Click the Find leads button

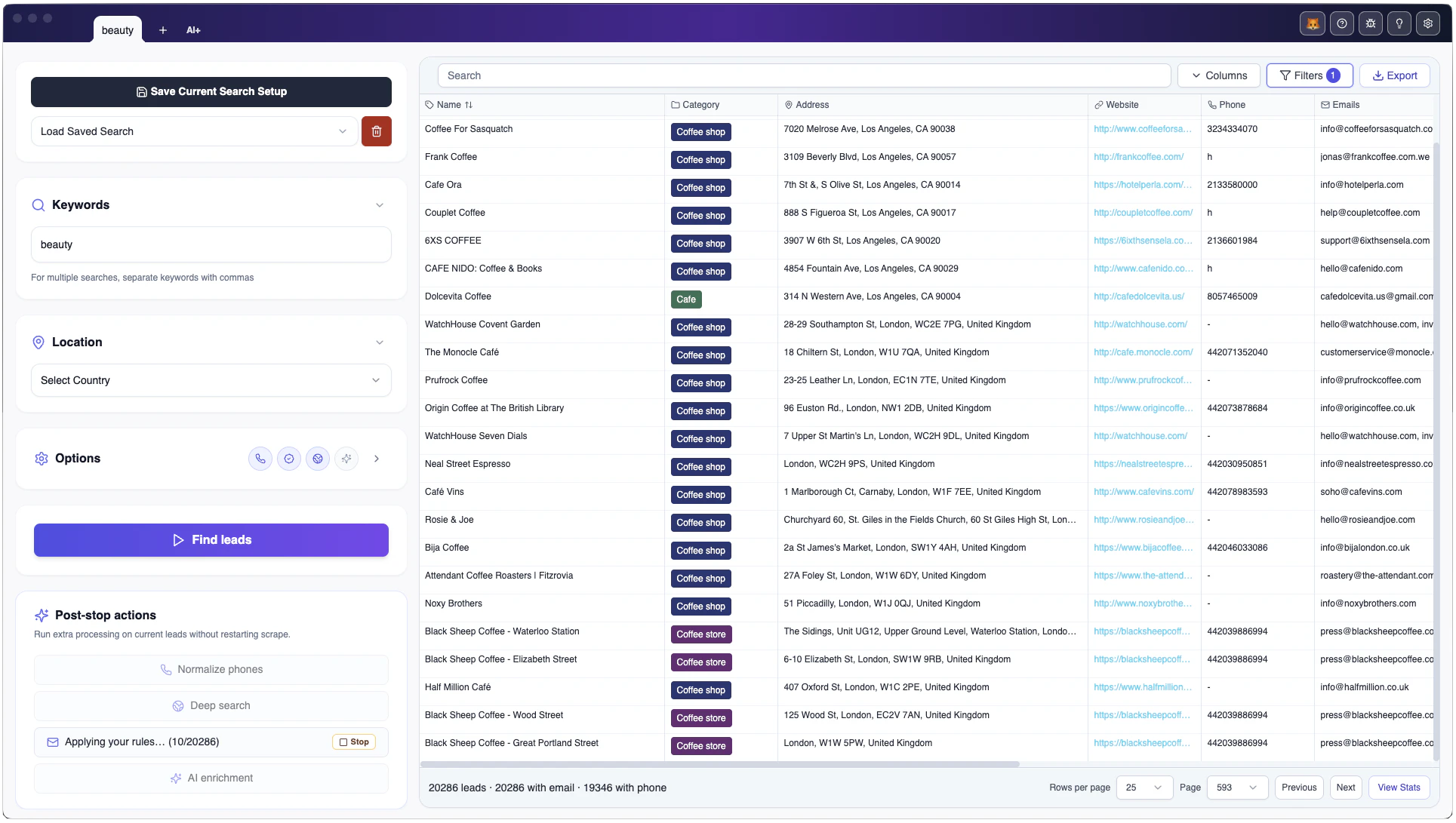tap(211, 540)
